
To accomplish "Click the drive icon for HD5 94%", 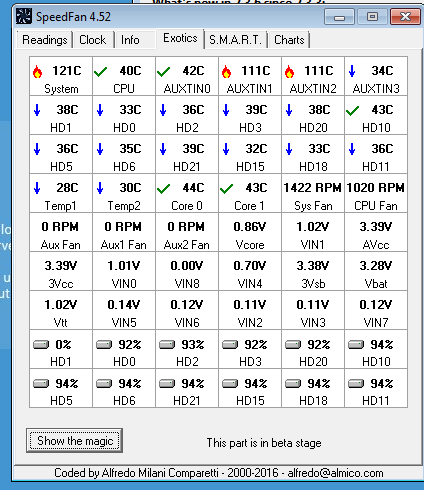I will click(41, 384).
